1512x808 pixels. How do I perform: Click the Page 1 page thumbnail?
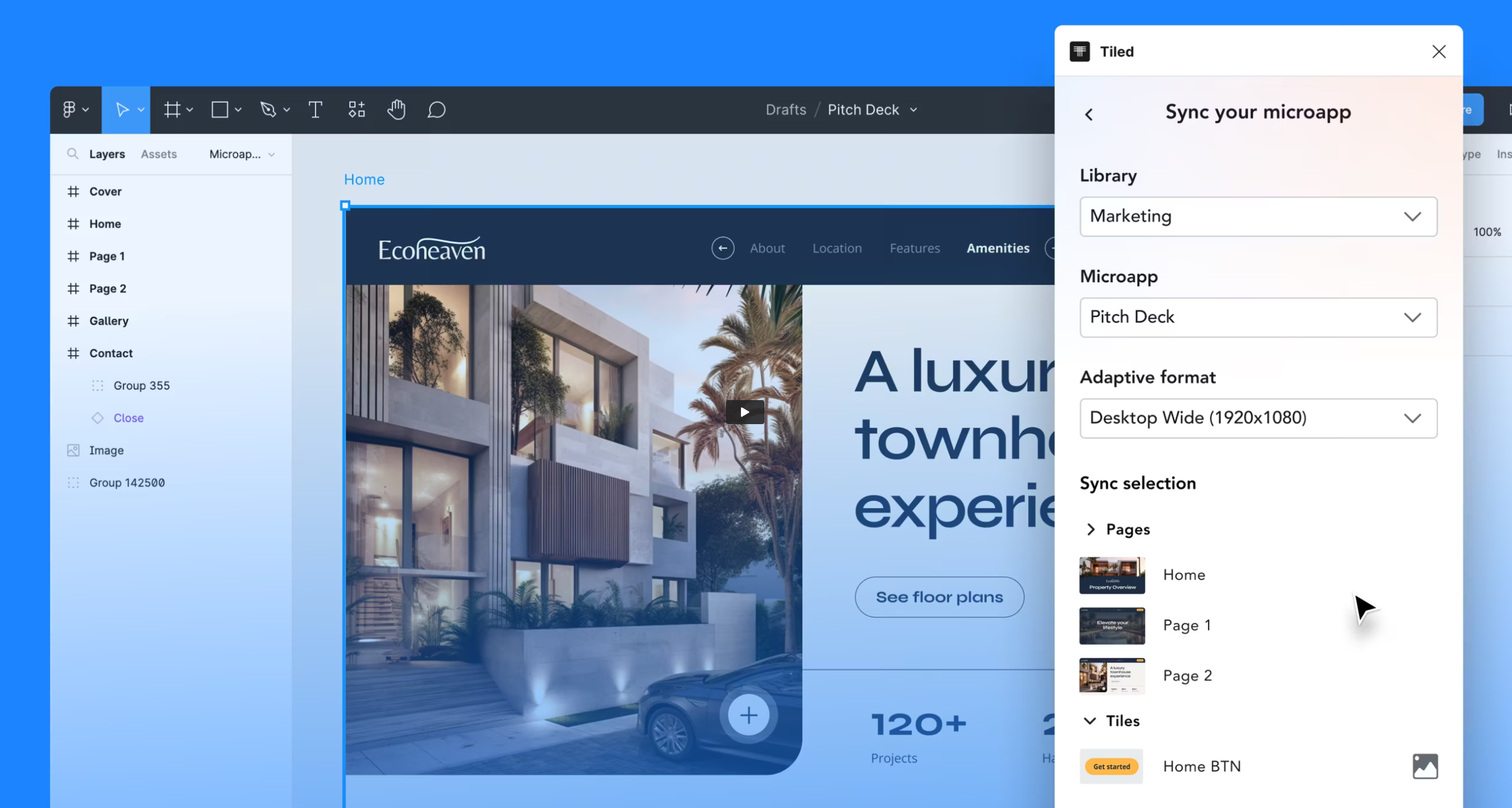1111,625
